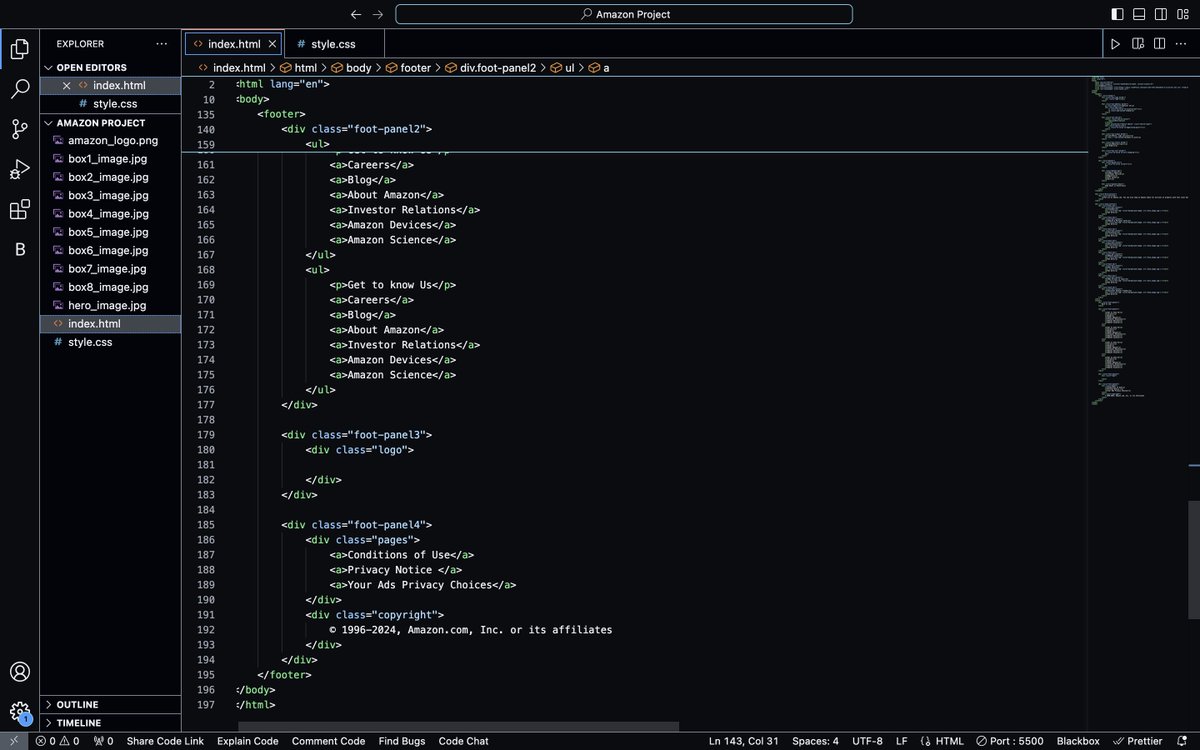This screenshot has height=750, width=1200.
Task: Toggle the bottom panel visibility
Action: tap(1139, 14)
